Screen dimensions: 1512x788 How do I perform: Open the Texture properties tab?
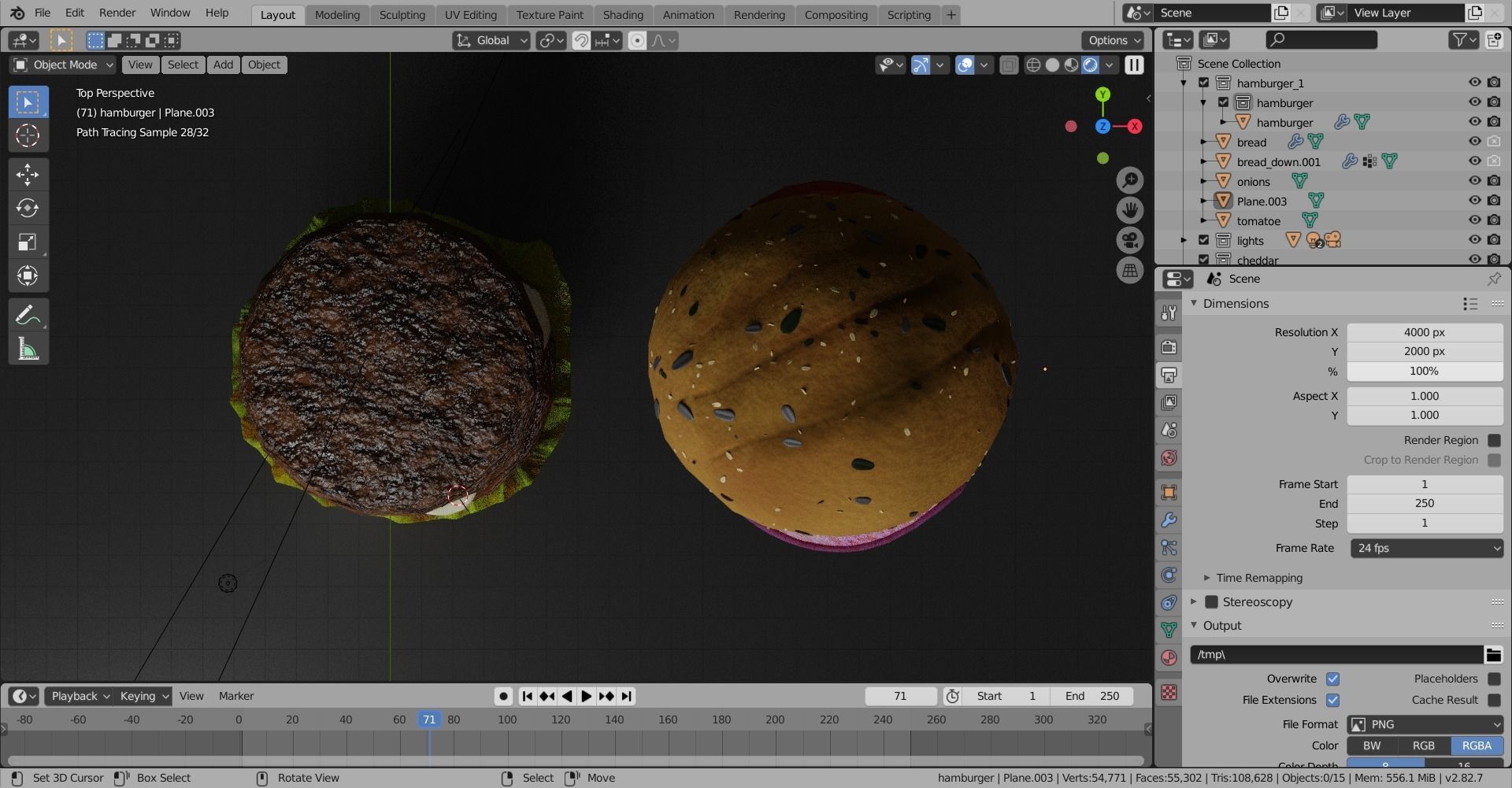click(x=1169, y=692)
